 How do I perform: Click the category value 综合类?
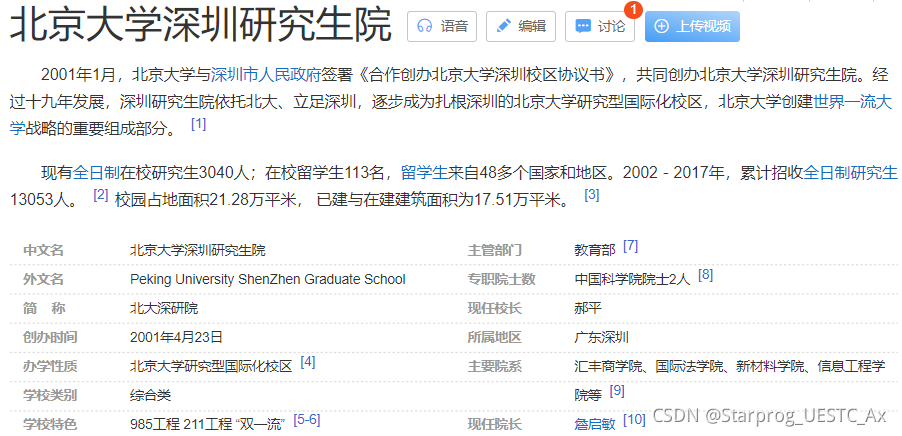[150, 395]
